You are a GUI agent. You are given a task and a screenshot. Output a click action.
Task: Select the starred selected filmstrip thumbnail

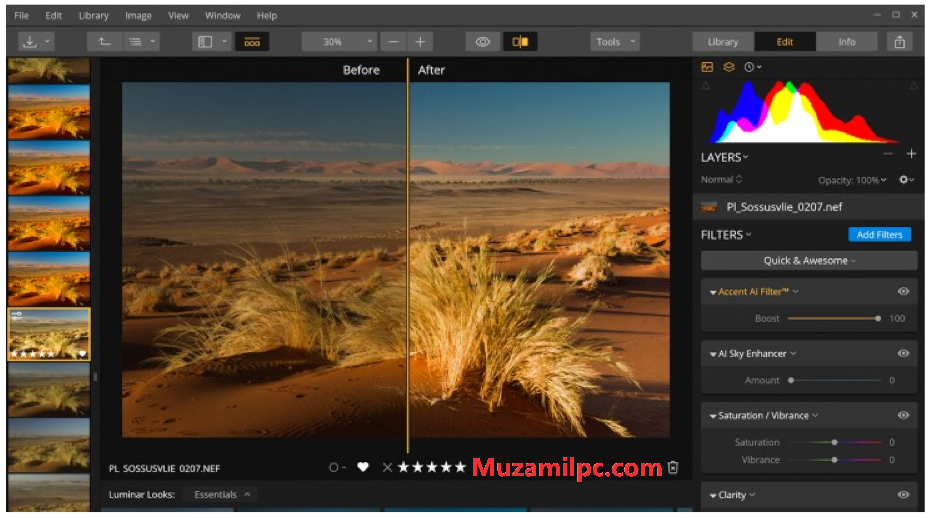click(49, 334)
